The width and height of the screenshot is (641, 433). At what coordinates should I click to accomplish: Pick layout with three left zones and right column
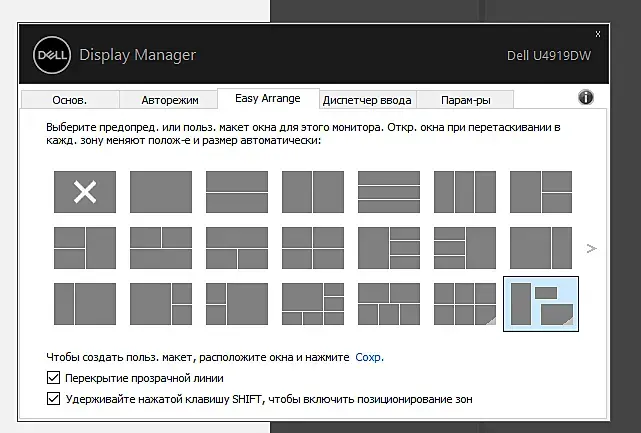(465, 248)
